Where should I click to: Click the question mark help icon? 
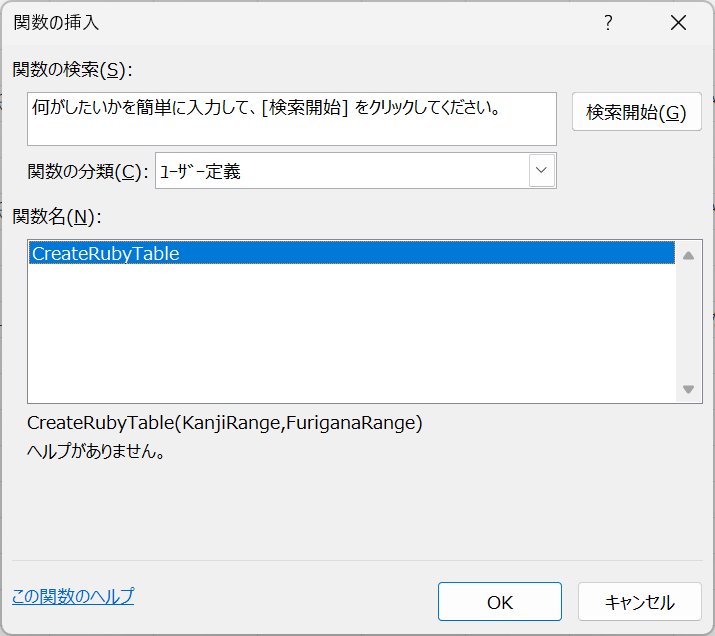pyautogui.click(x=608, y=22)
